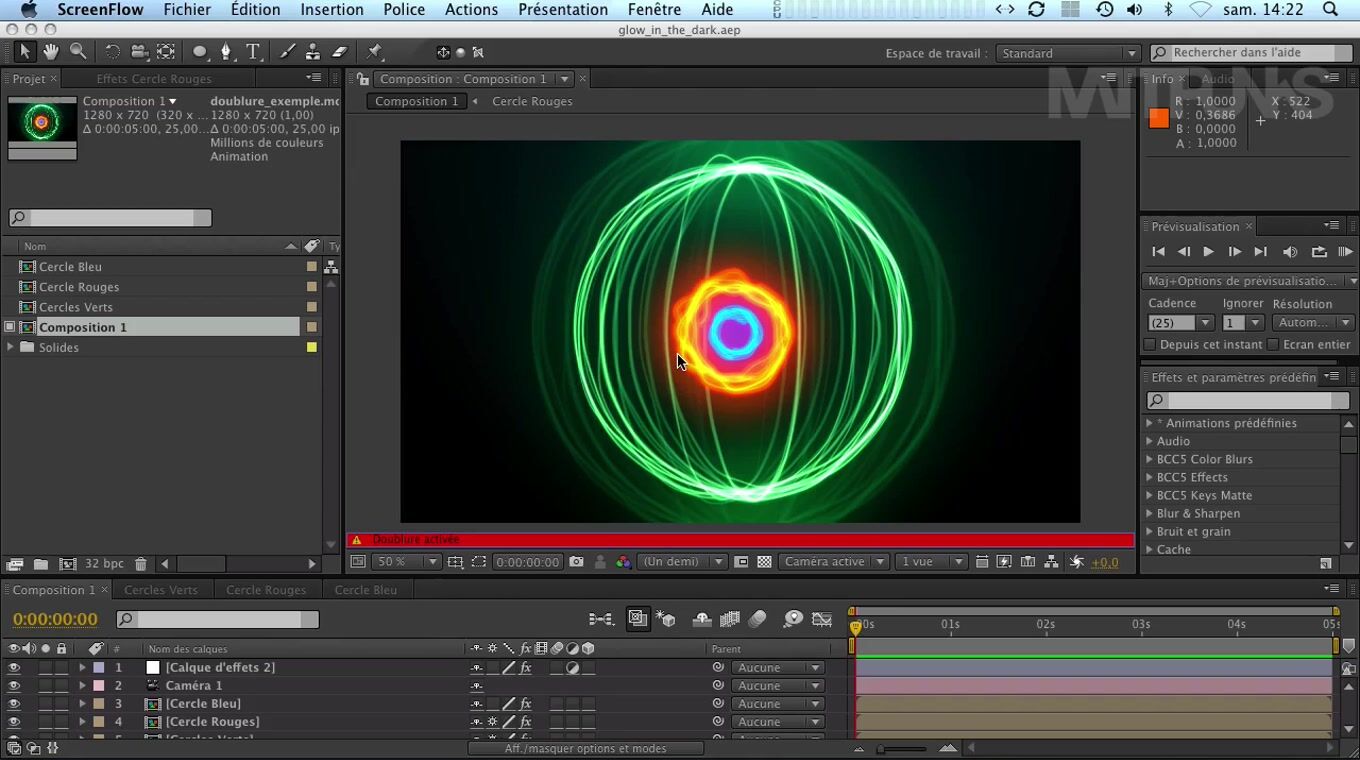Viewport: 1360px width, 760px height.
Task: Click the timeline layer search field
Action: (218, 620)
